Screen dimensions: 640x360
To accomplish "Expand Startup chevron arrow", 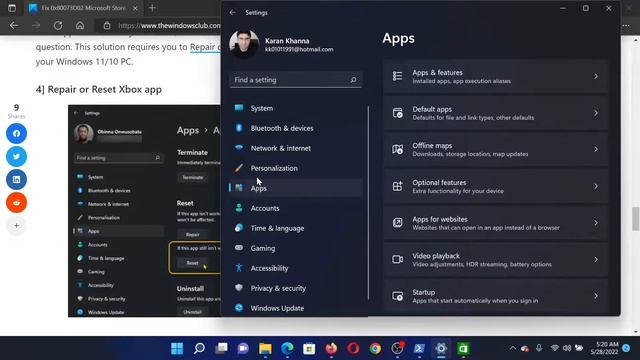I will tap(596, 296).
